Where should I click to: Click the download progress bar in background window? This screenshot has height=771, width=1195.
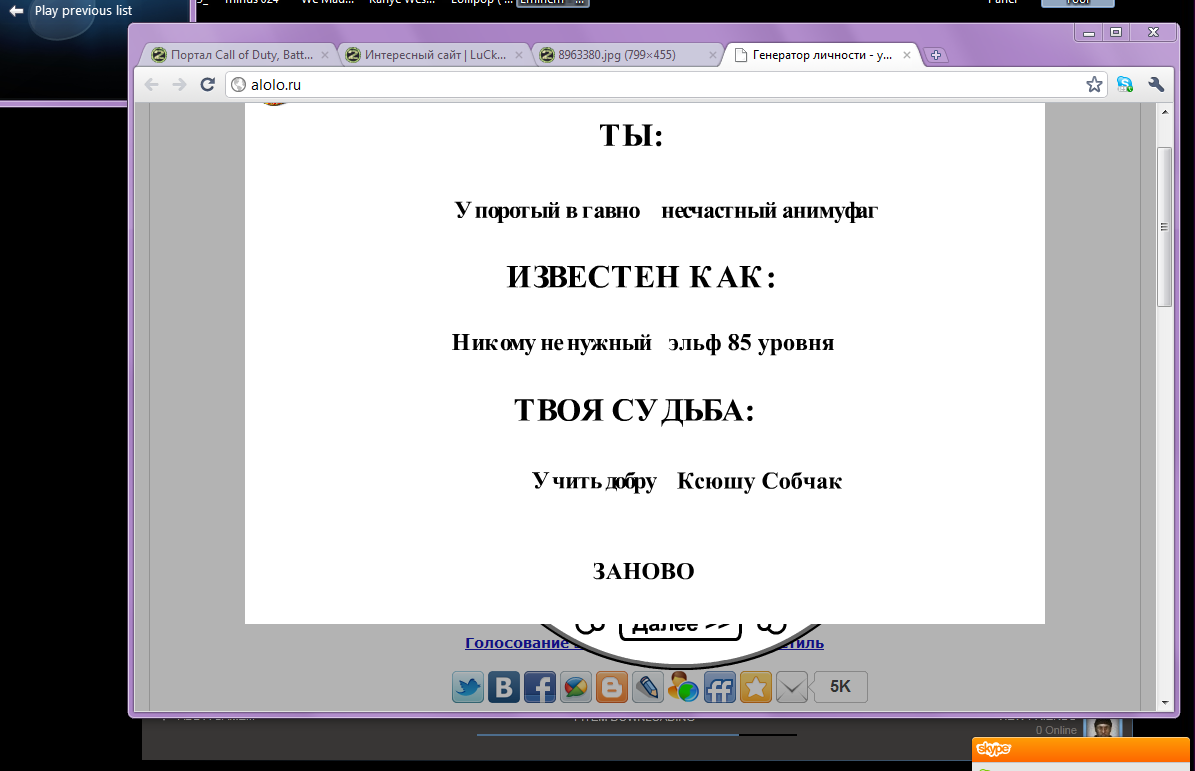click(x=636, y=735)
